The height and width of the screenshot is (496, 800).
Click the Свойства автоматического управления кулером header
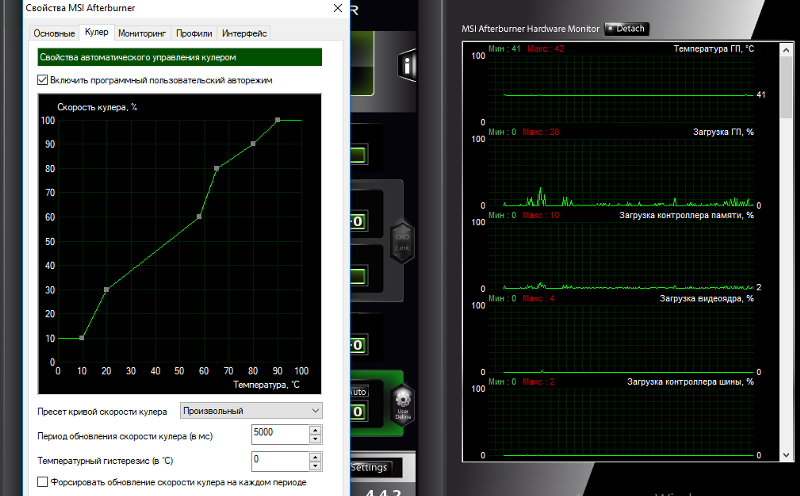pos(180,57)
